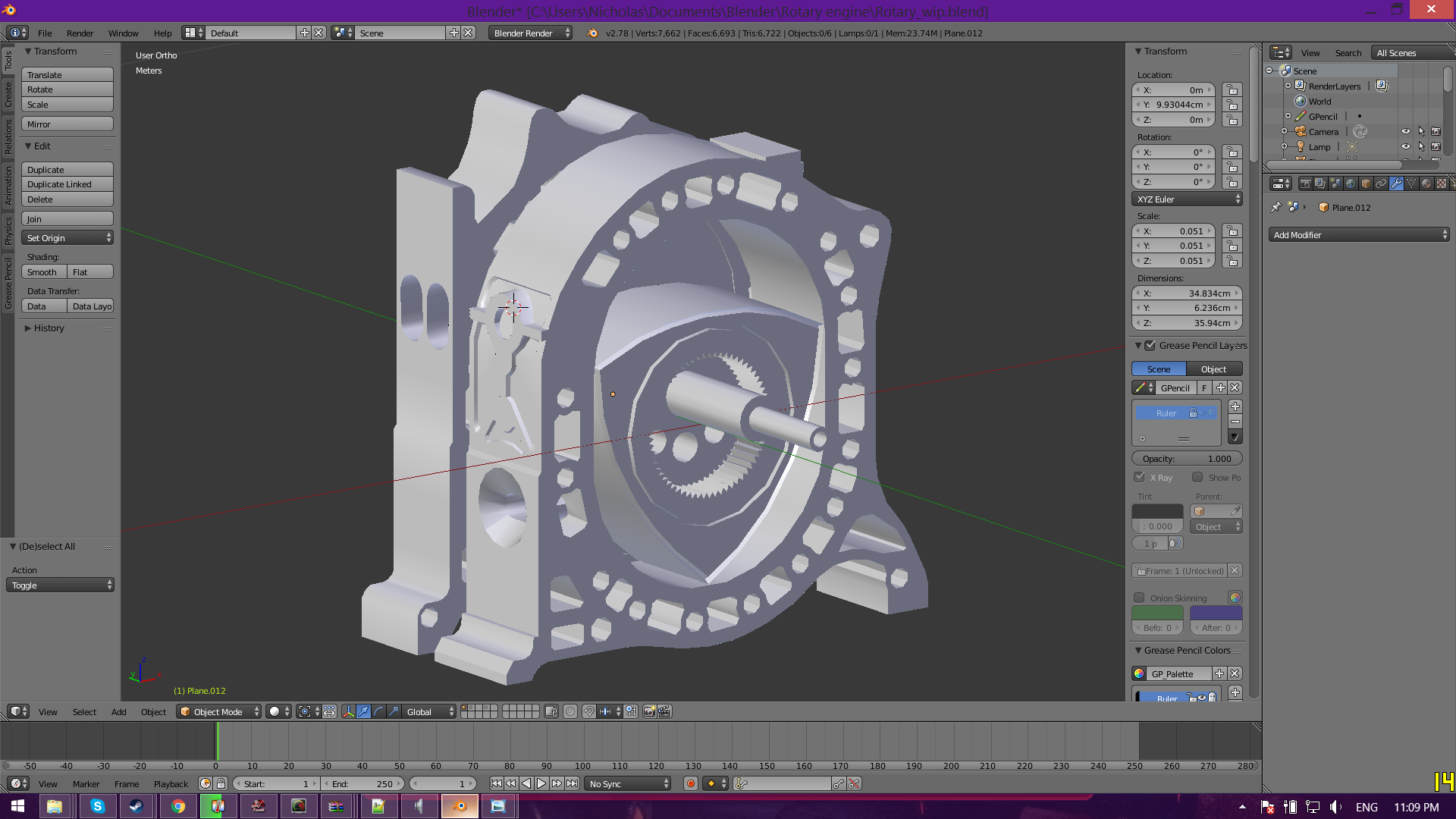
Task: Open the Object Mode selector dropdown
Action: click(218, 711)
